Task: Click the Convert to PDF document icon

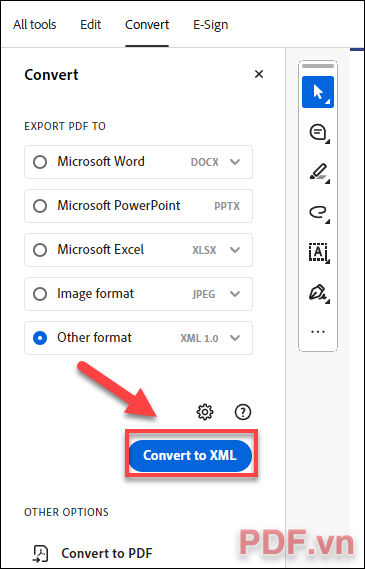Action: pyautogui.click(x=41, y=553)
